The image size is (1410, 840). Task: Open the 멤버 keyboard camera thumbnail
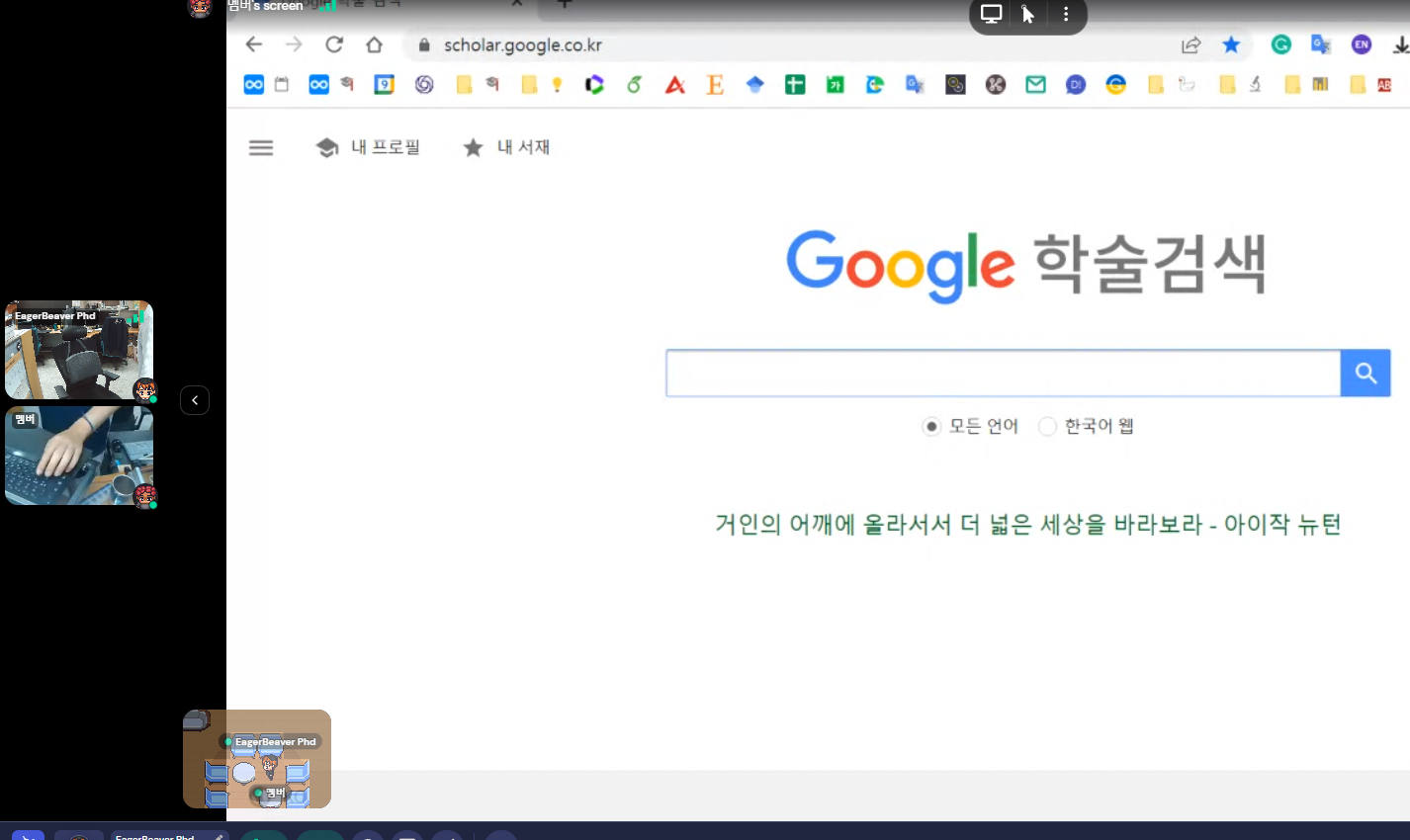(x=79, y=456)
